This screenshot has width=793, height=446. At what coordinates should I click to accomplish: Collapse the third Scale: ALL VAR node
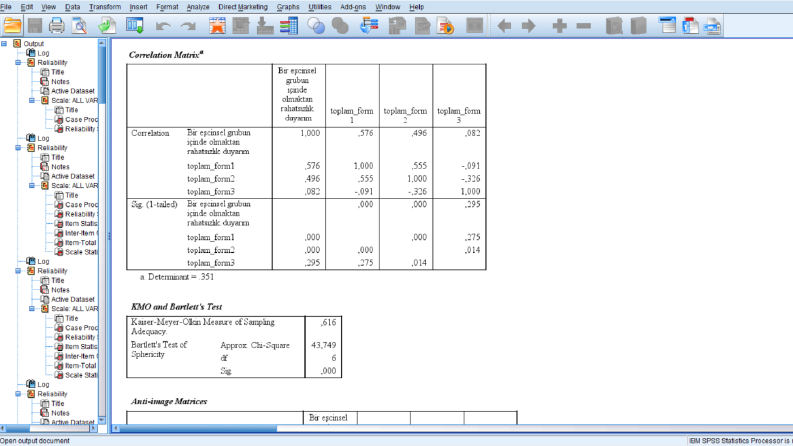tap(32, 308)
